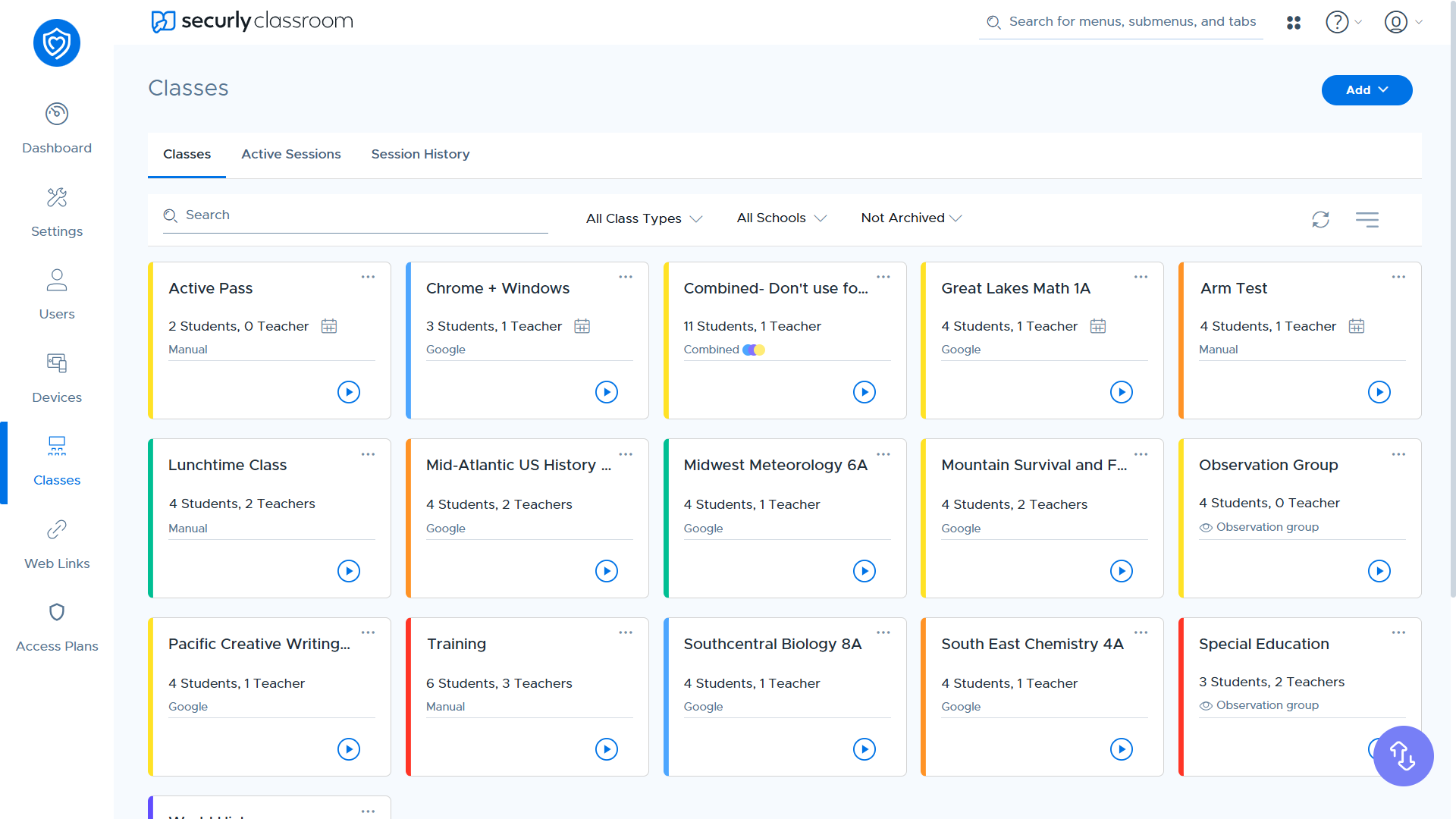
Task: Open Session History tab
Action: tap(420, 154)
